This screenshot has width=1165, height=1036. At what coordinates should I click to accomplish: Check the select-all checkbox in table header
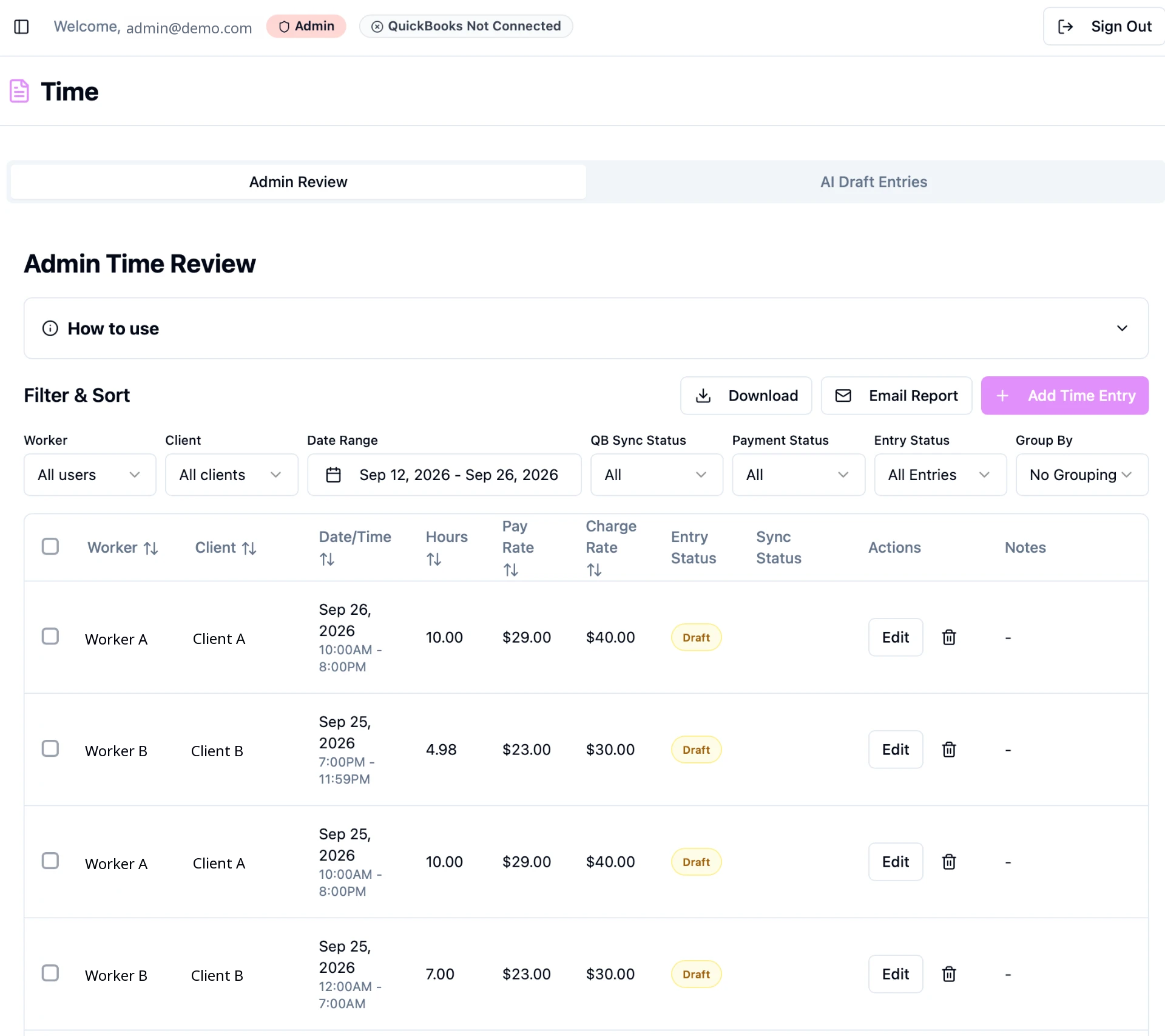50,546
